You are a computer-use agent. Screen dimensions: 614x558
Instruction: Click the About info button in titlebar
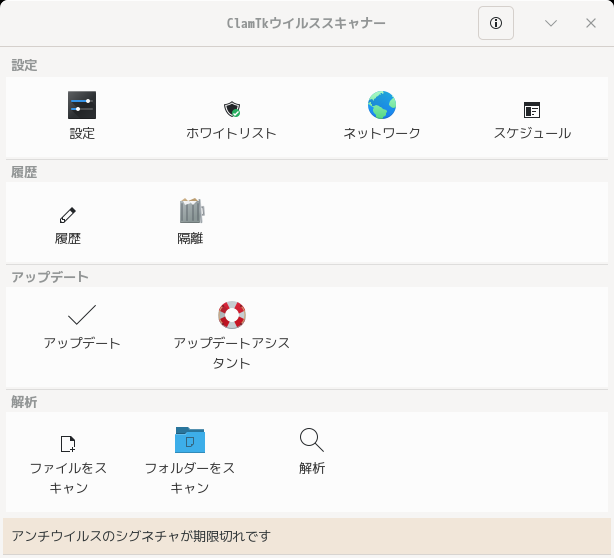496,23
